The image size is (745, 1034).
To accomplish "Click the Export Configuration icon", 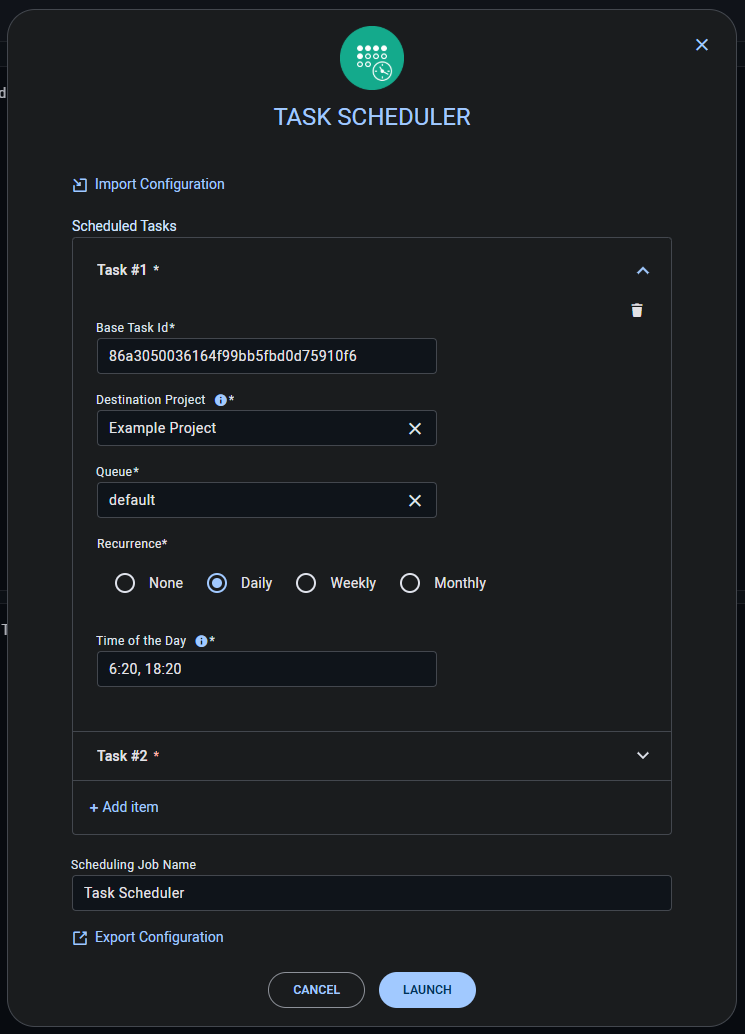I will point(79,937).
